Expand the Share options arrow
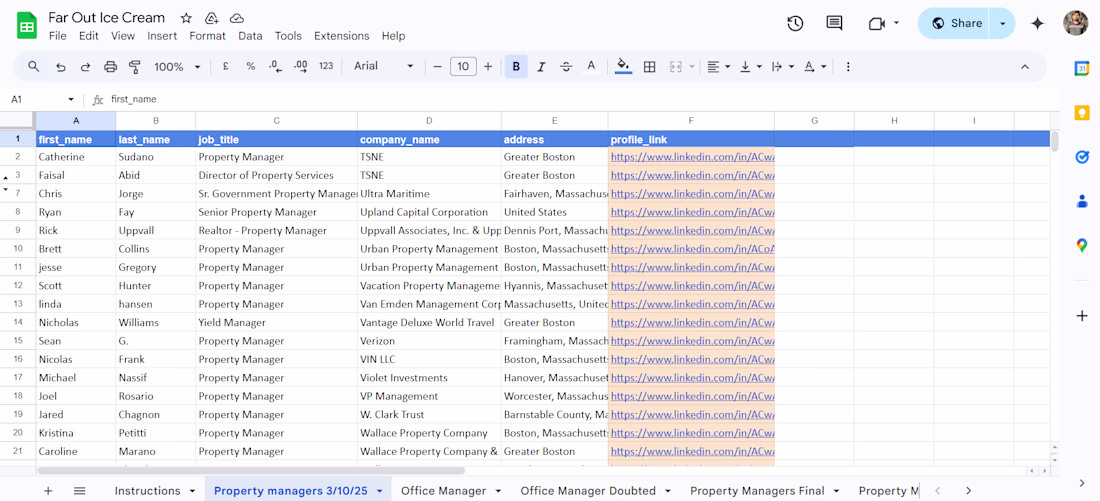This screenshot has height=501, width=1100. (1002, 23)
